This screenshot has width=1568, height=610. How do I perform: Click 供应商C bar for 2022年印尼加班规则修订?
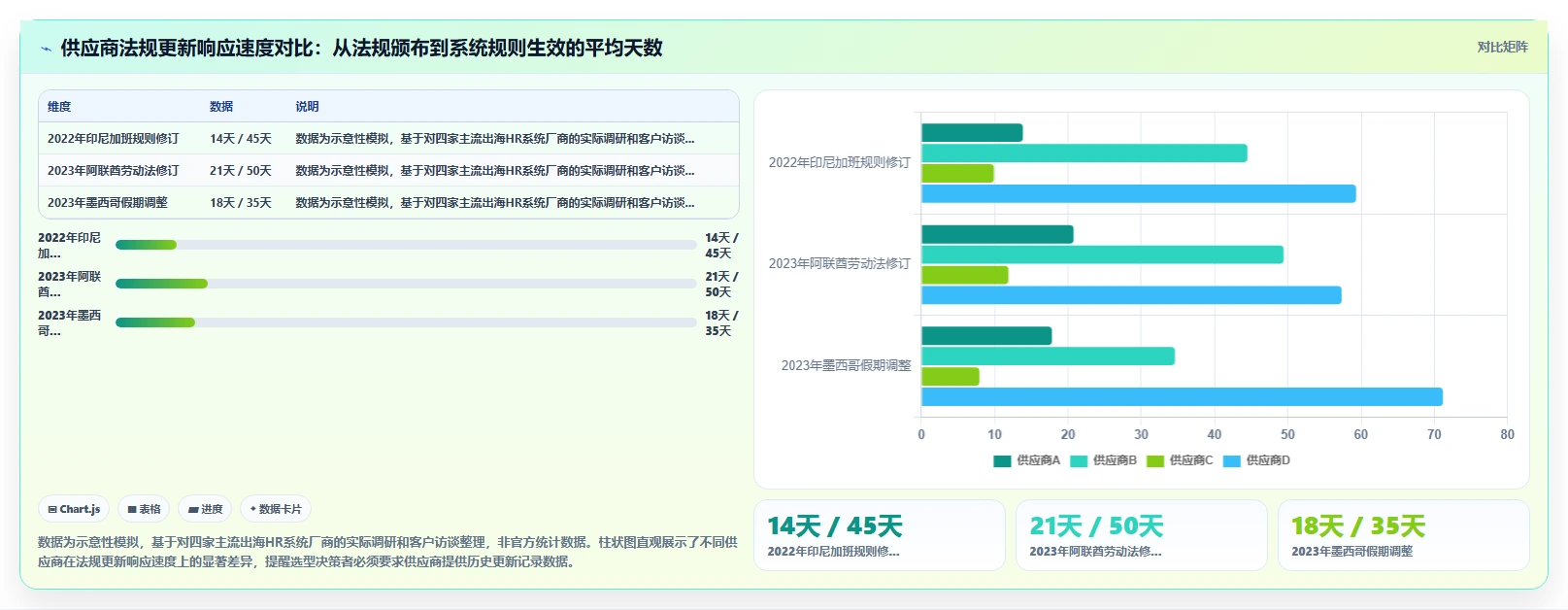click(x=957, y=173)
